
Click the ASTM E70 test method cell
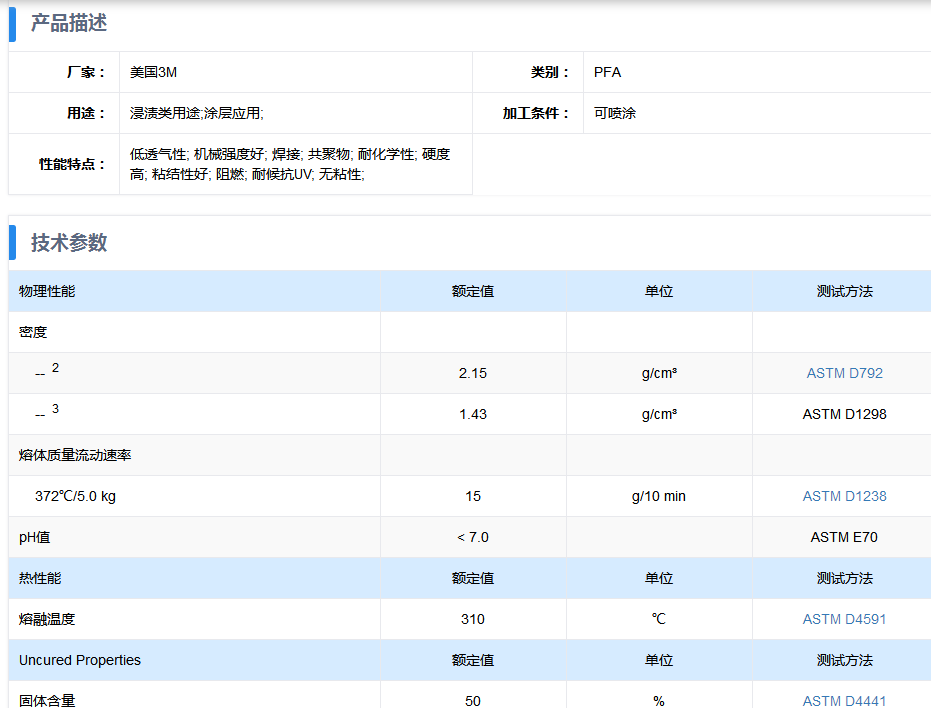[x=844, y=537]
